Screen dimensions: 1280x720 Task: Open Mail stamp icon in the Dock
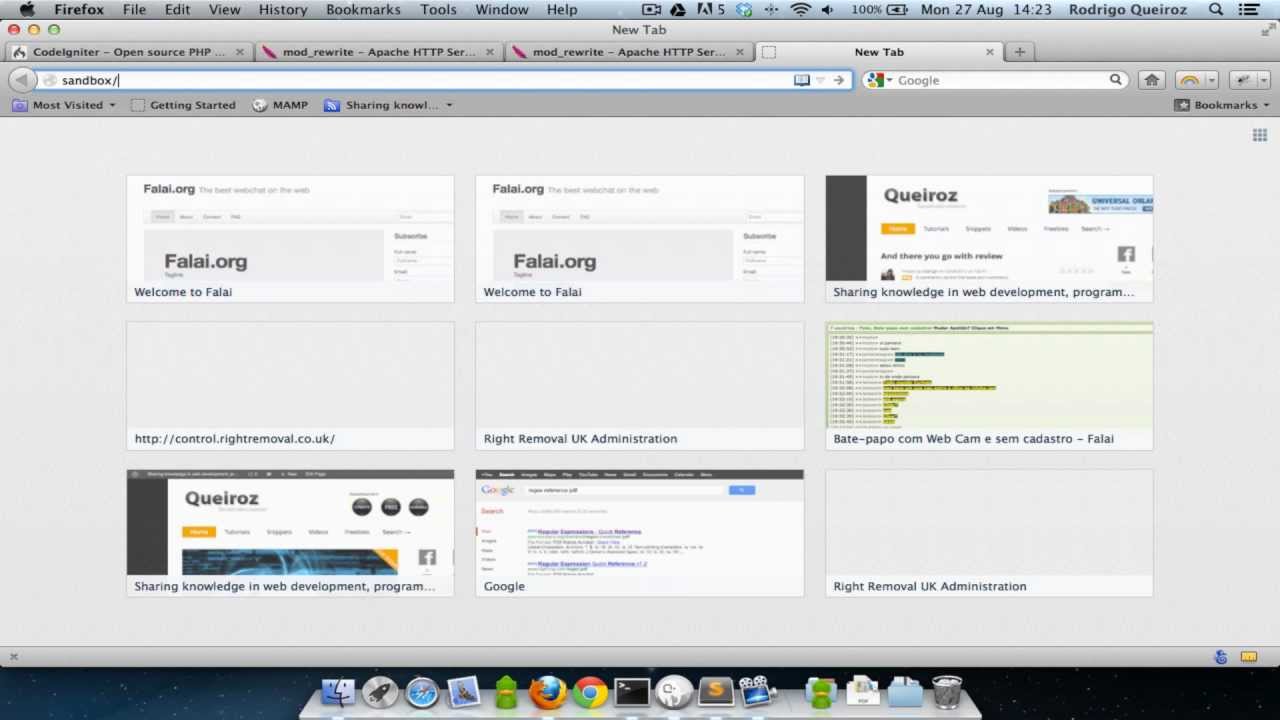click(464, 692)
